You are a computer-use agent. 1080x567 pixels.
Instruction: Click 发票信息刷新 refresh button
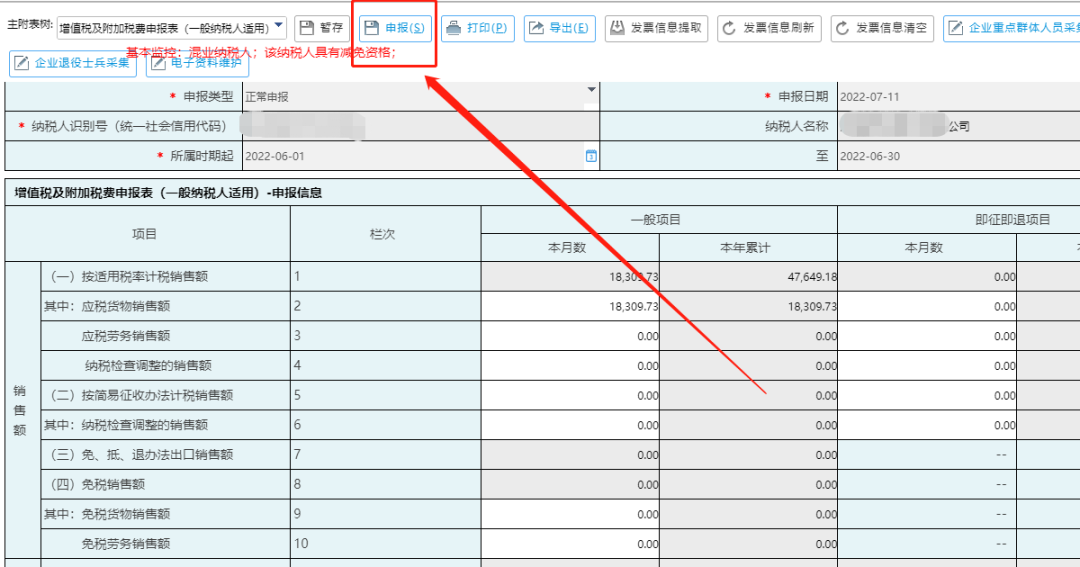point(769,28)
